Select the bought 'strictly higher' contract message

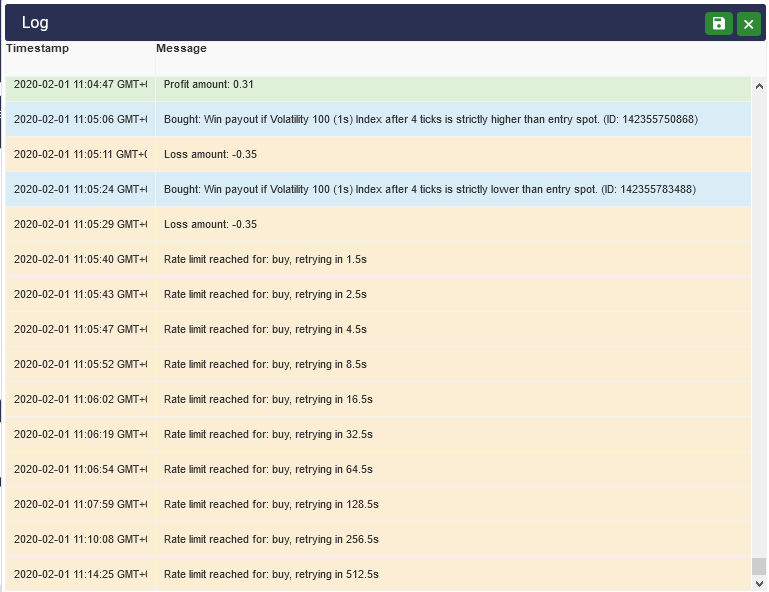tap(431, 119)
